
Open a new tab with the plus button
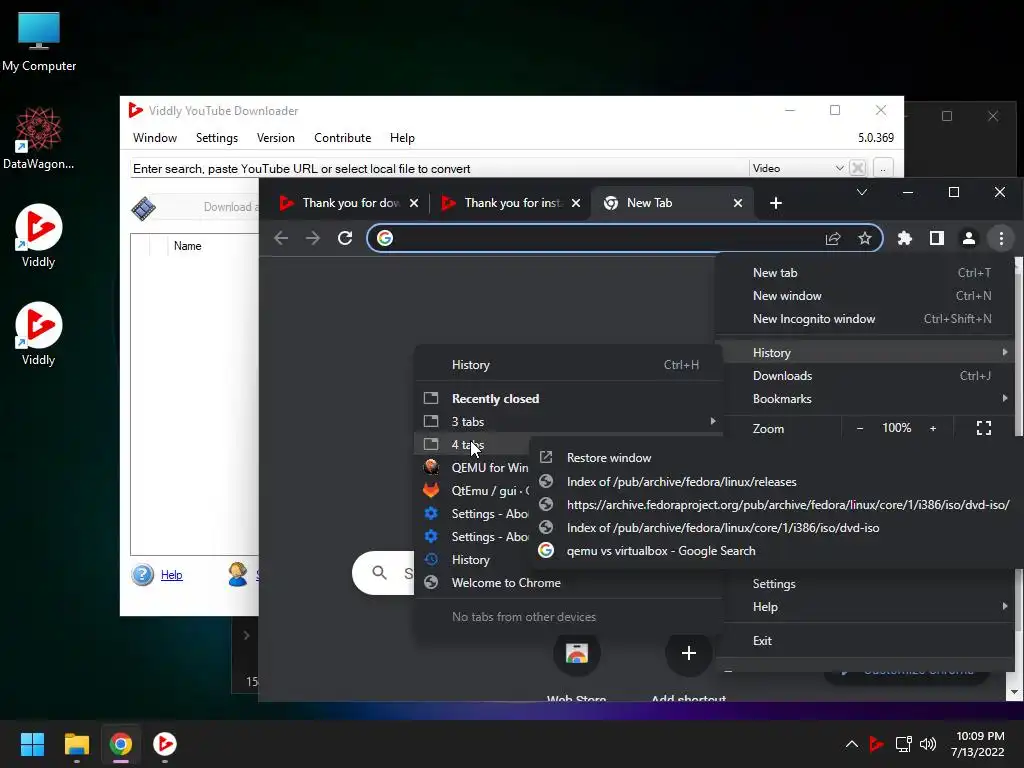coord(776,203)
